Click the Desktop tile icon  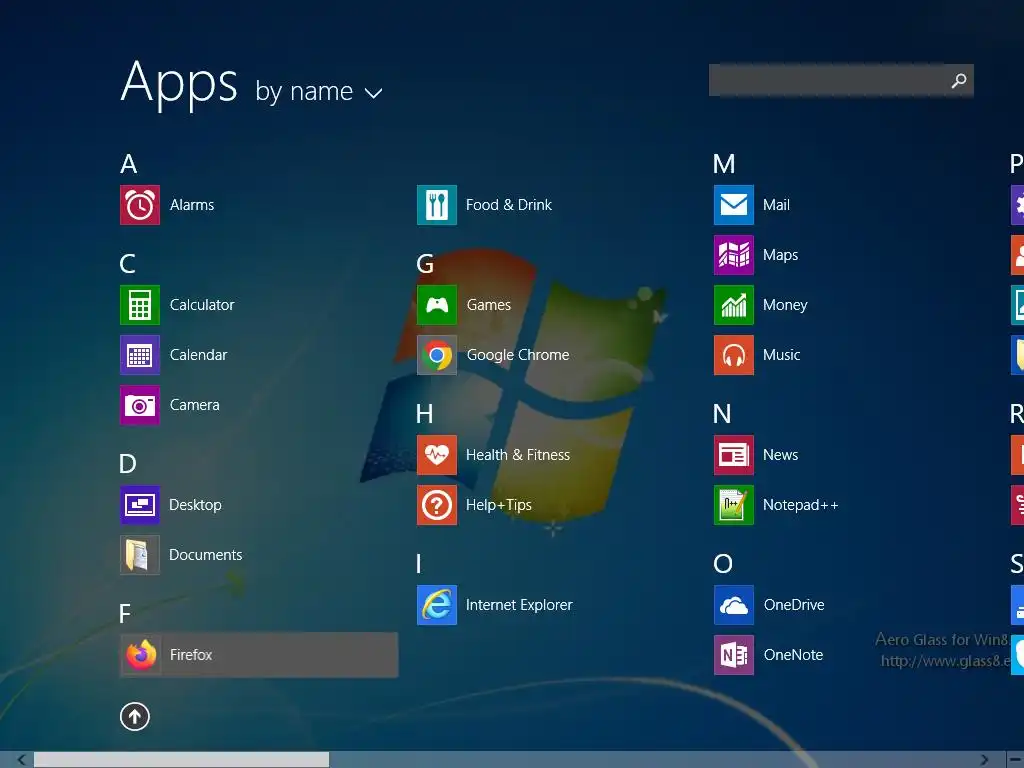click(x=140, y=505)
